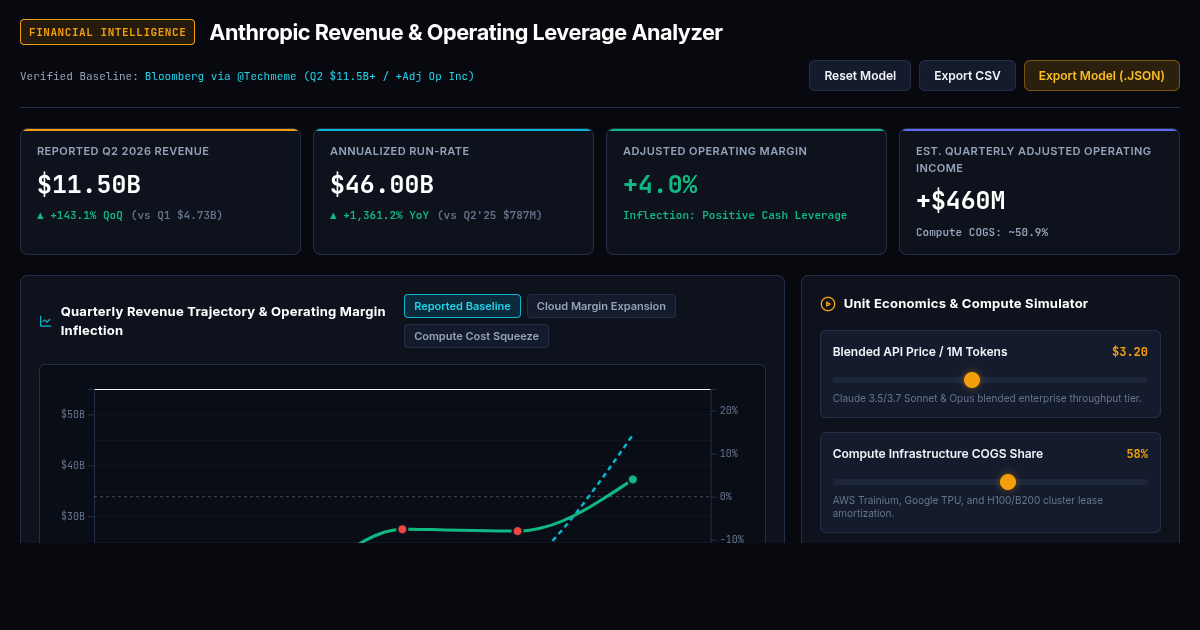Screen dimensions: 1200x630
Task: Click the +4.0% margin value
Action: point(660,185)
